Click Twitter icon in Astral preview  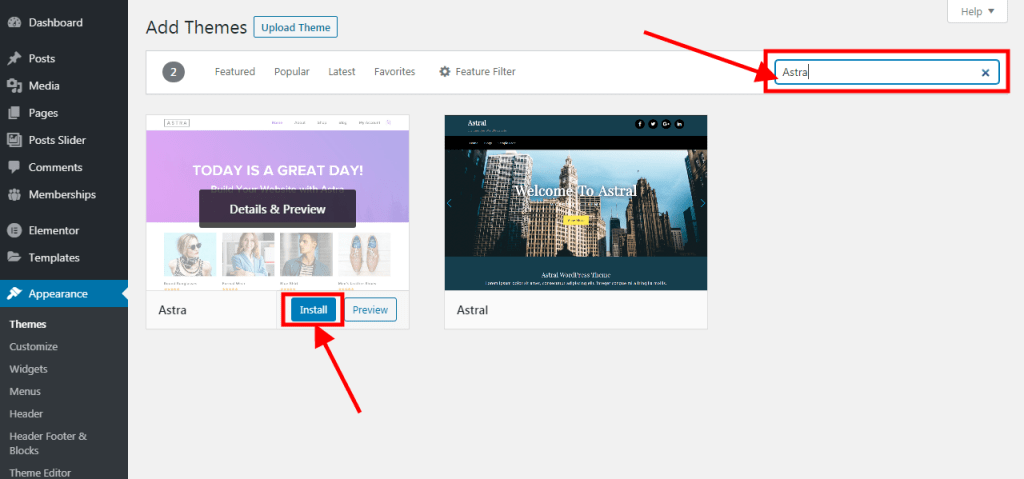click(652, 124)
